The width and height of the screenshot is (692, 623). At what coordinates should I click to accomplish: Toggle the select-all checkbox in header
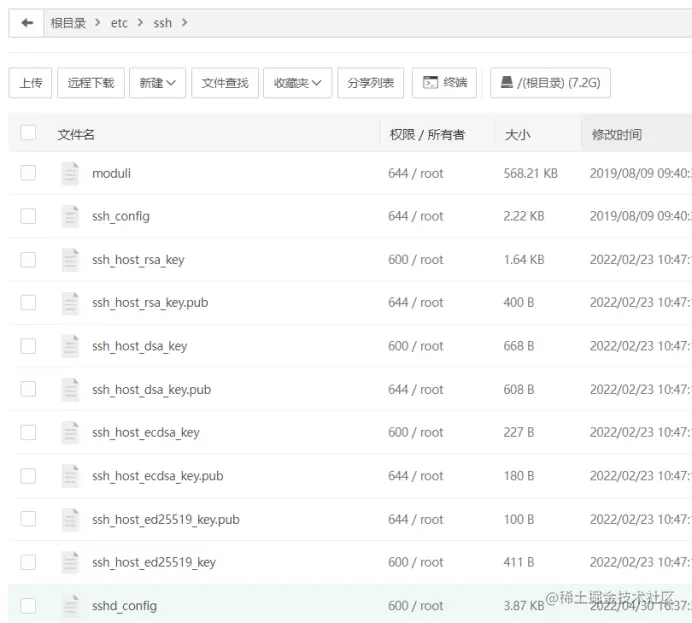(x=28, y=132)
